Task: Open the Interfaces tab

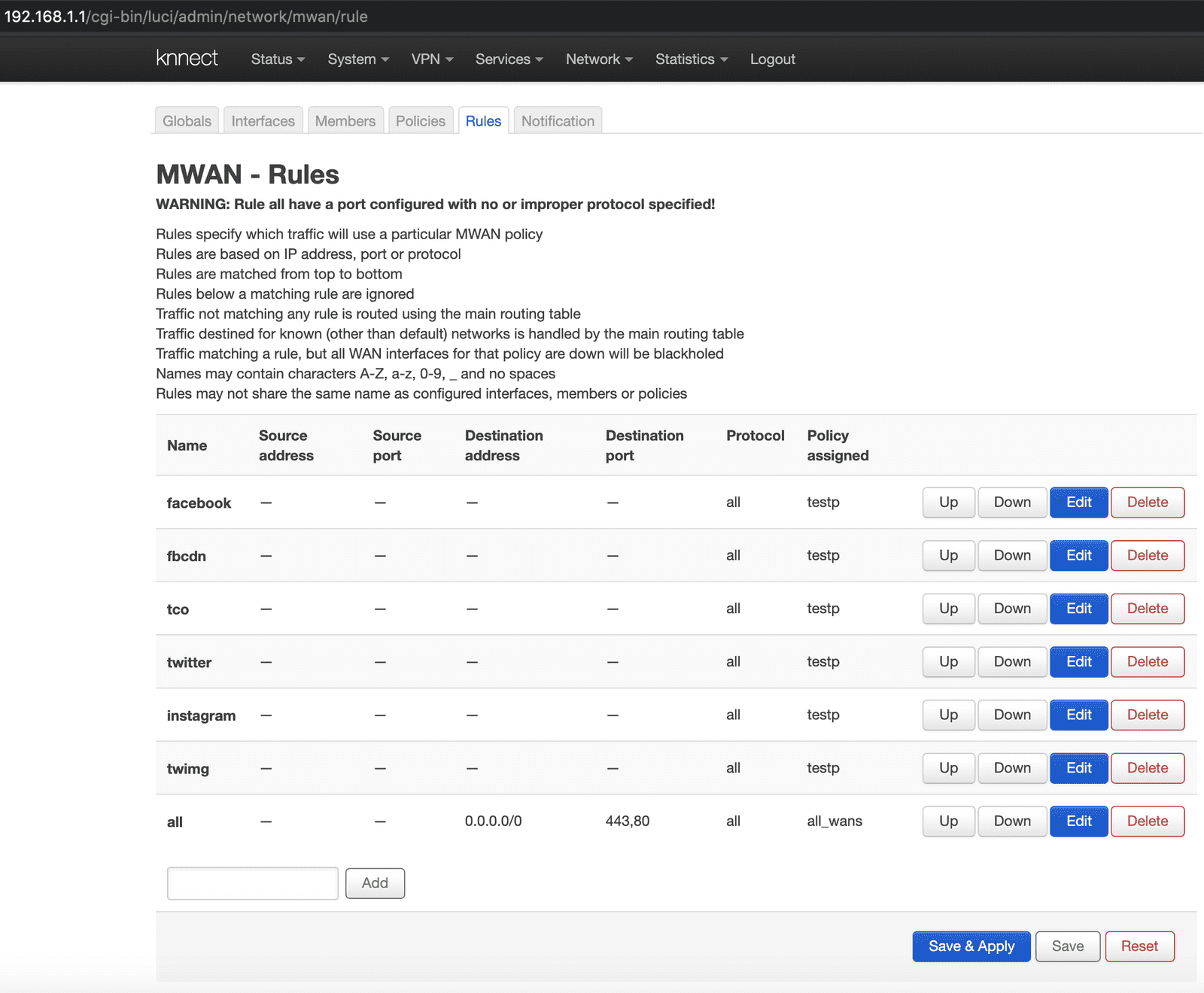Action: click(263, 120)
